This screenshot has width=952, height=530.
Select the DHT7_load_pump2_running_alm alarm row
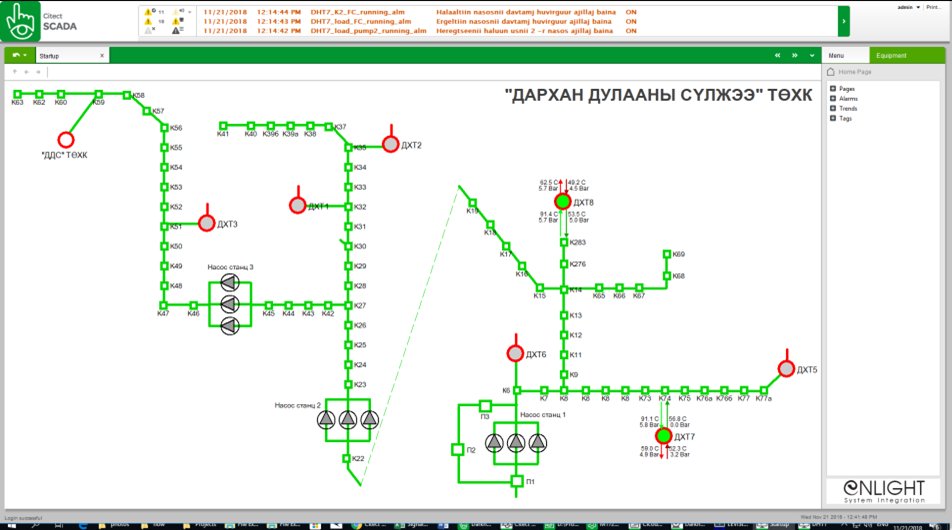(419, 30)
